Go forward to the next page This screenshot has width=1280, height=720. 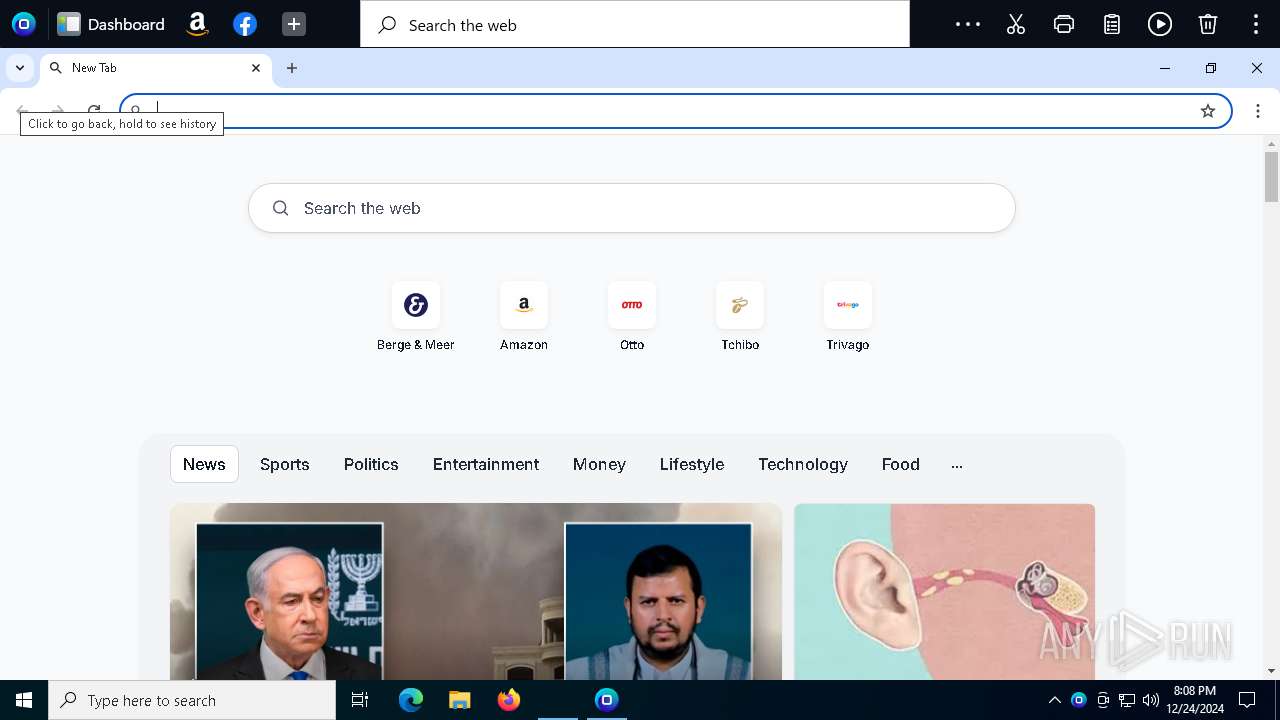[58, 111]
